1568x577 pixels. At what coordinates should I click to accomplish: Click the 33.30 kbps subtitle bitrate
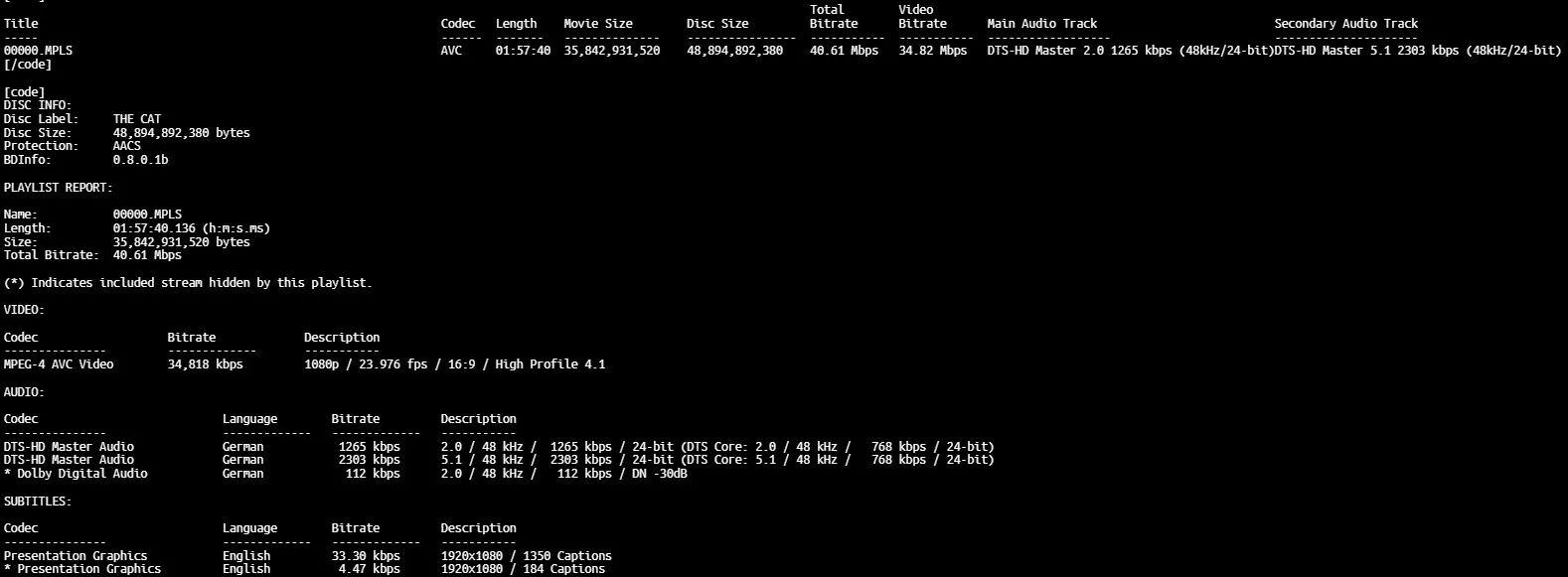pyautogui.click(x=366, y=556)
